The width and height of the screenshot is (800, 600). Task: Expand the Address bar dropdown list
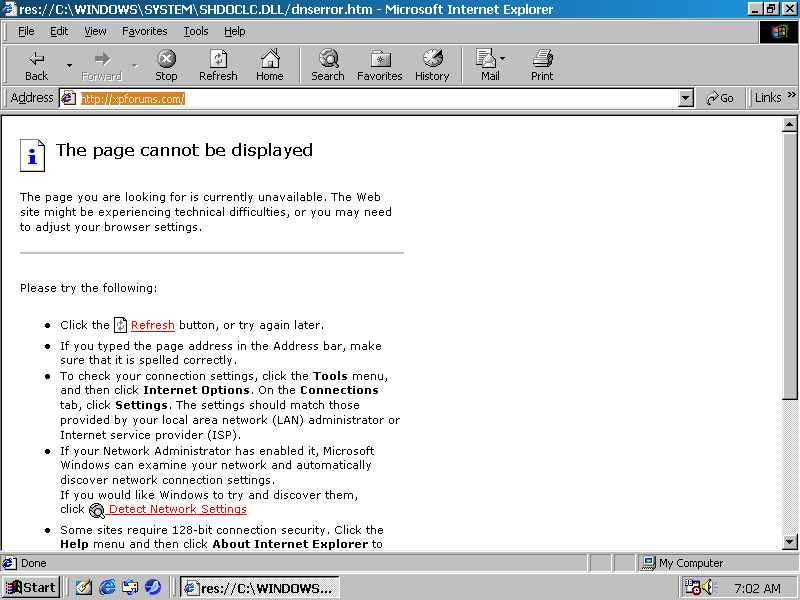pyautogui.click(x=686, y=98)
